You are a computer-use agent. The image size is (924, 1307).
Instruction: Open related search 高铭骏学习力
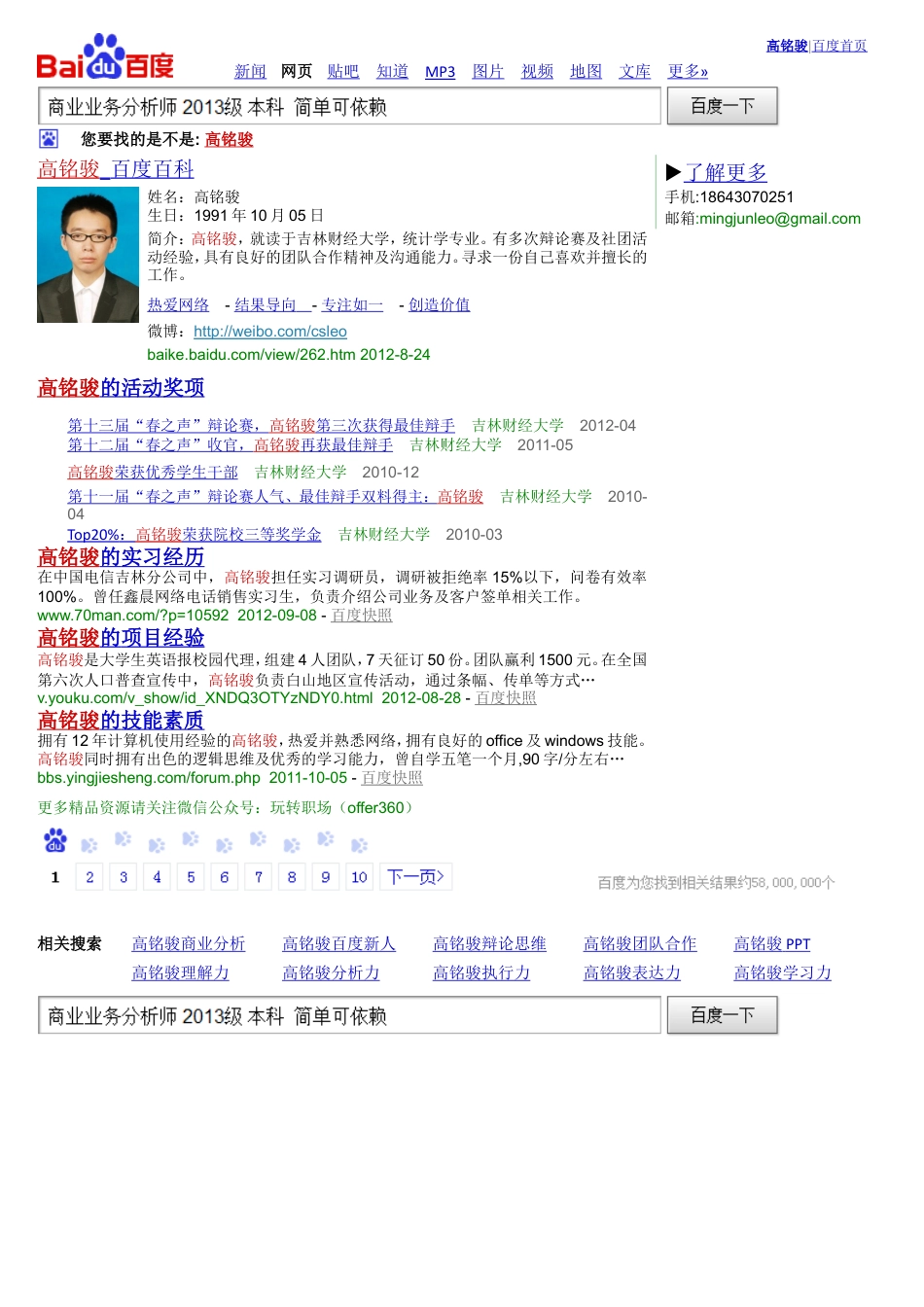click(783, 972)
